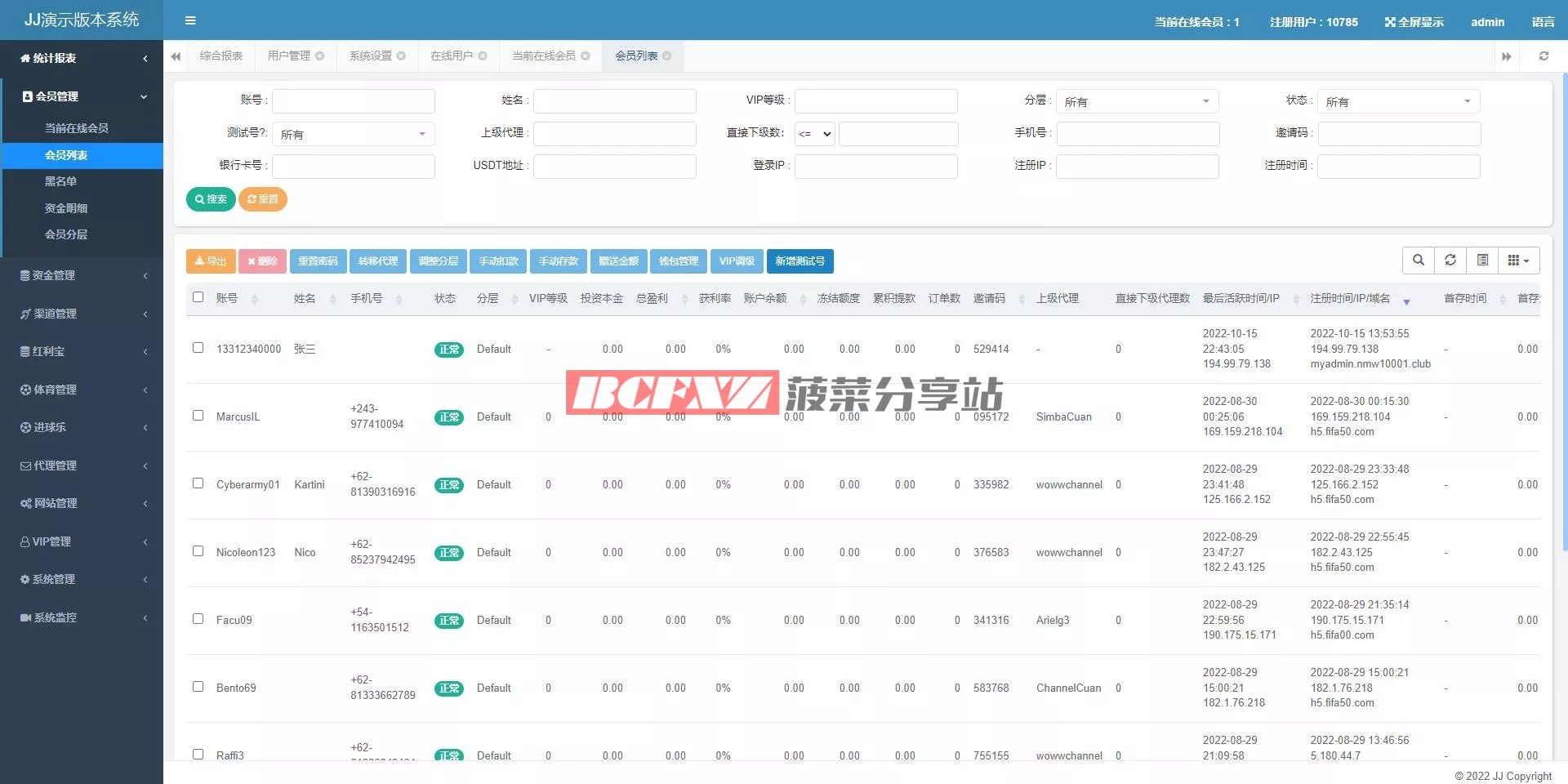Click the hamburger menu icon to collapse sidebar

click(190, 20)
